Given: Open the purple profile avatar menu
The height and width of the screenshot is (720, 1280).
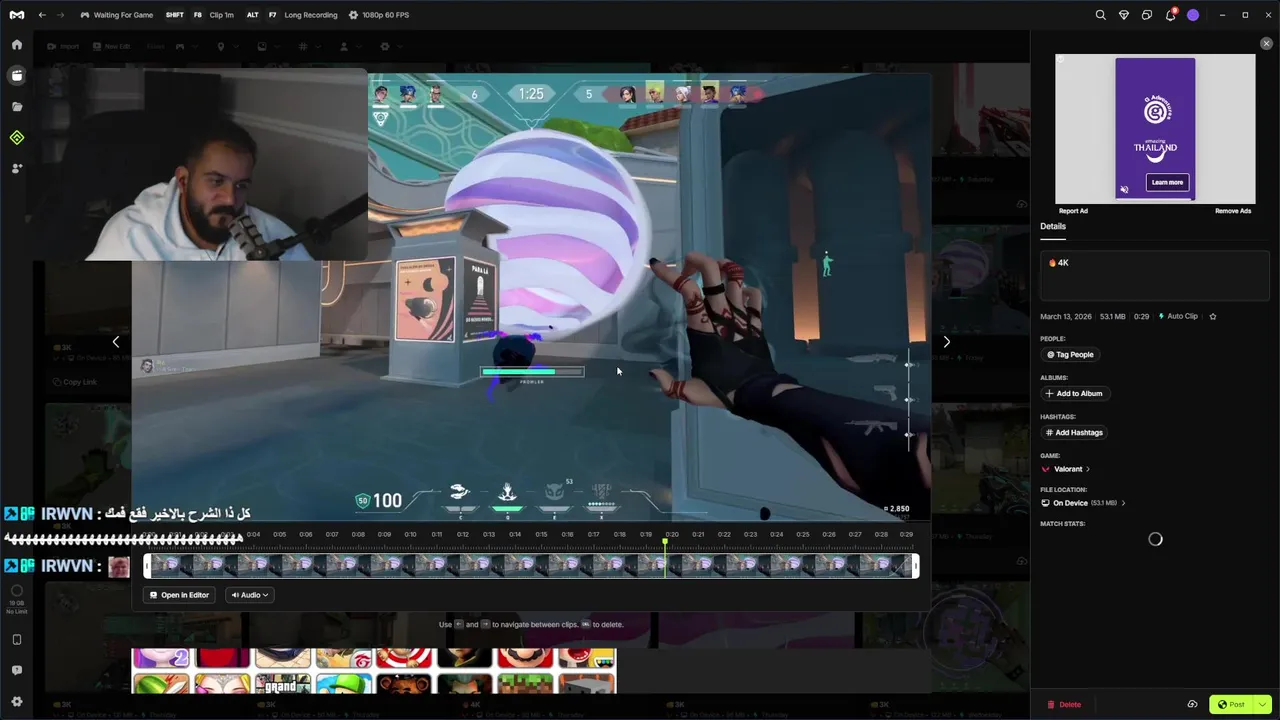Looking at the screenshot, I should pyautogui.click(x=1193, y=15).
